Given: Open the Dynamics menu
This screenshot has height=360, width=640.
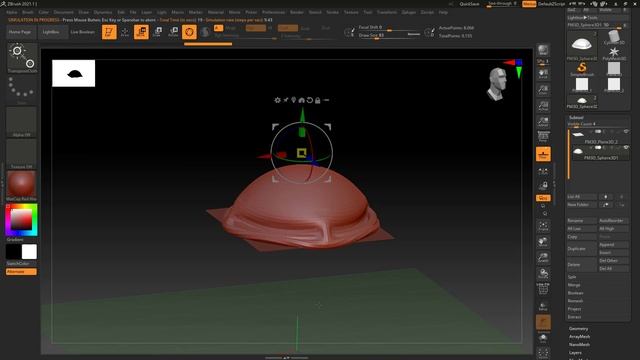Looking at the screenshot, I should coord(103,12).
